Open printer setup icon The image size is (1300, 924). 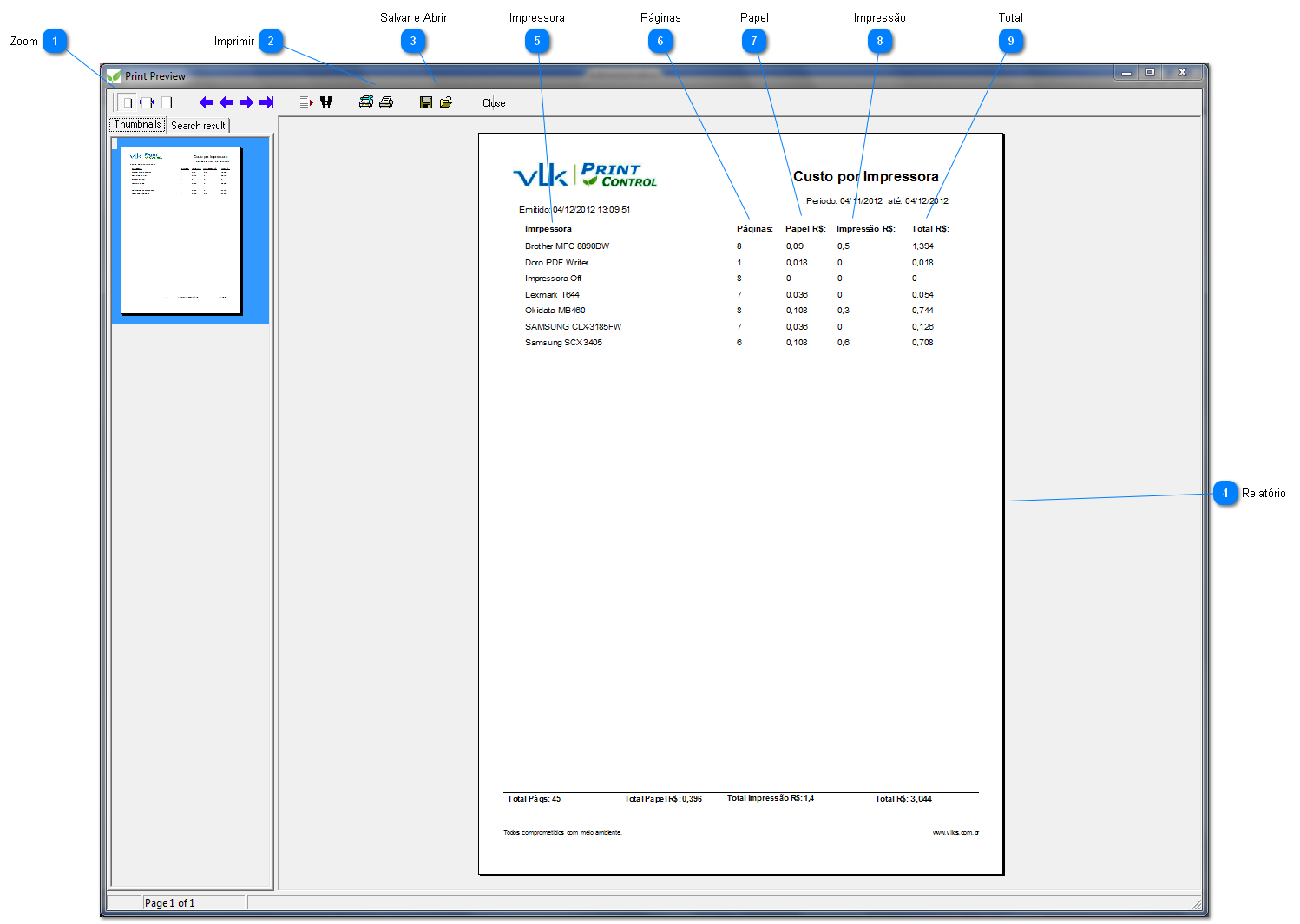tap(366, 102)
